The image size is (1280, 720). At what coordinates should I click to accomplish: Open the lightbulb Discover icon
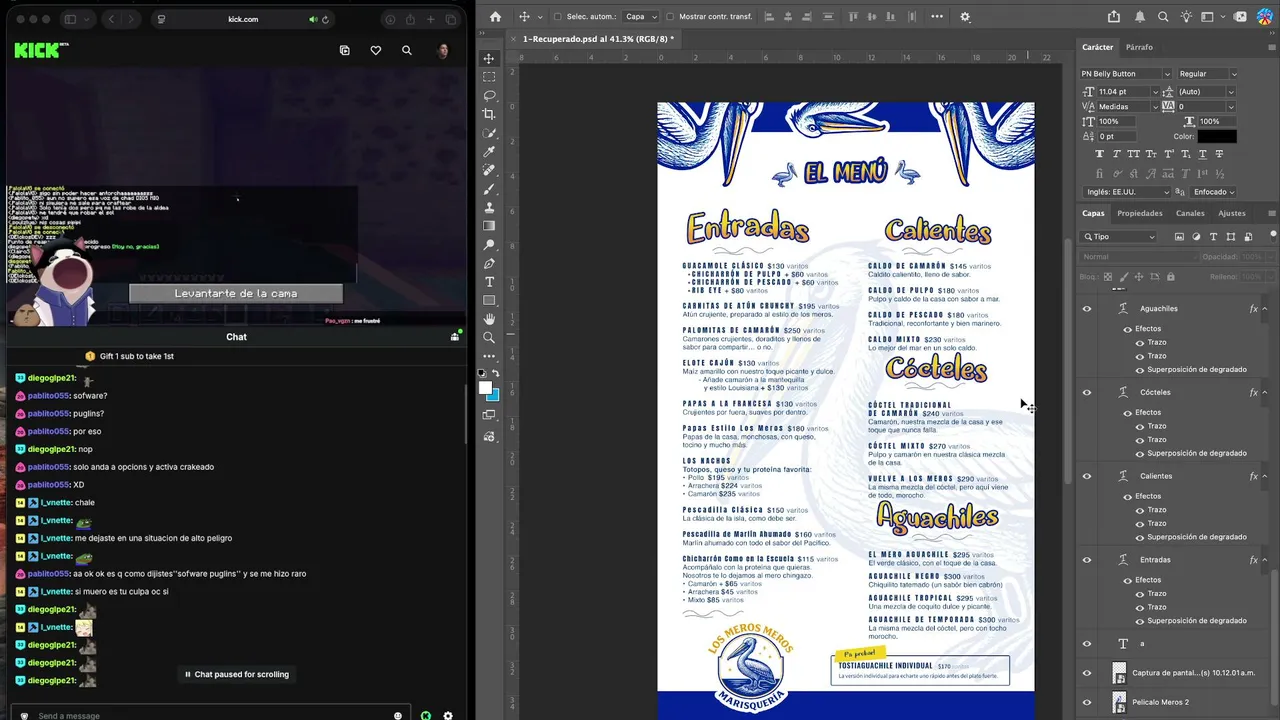coord(1186,16)
